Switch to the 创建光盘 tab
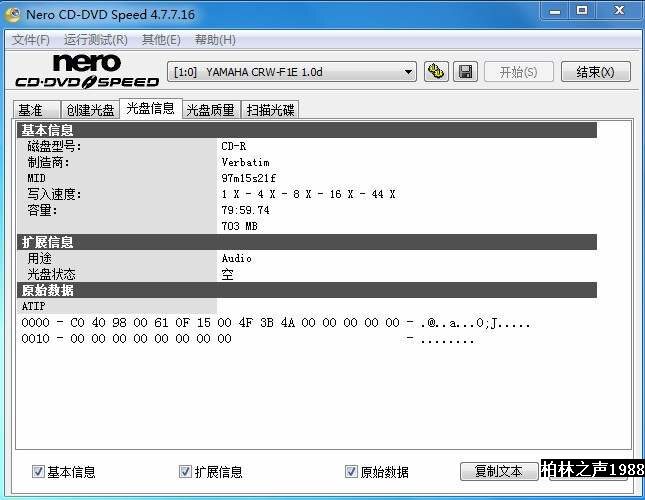The height and width of the screenshot is (500, 645). [90, 110]
